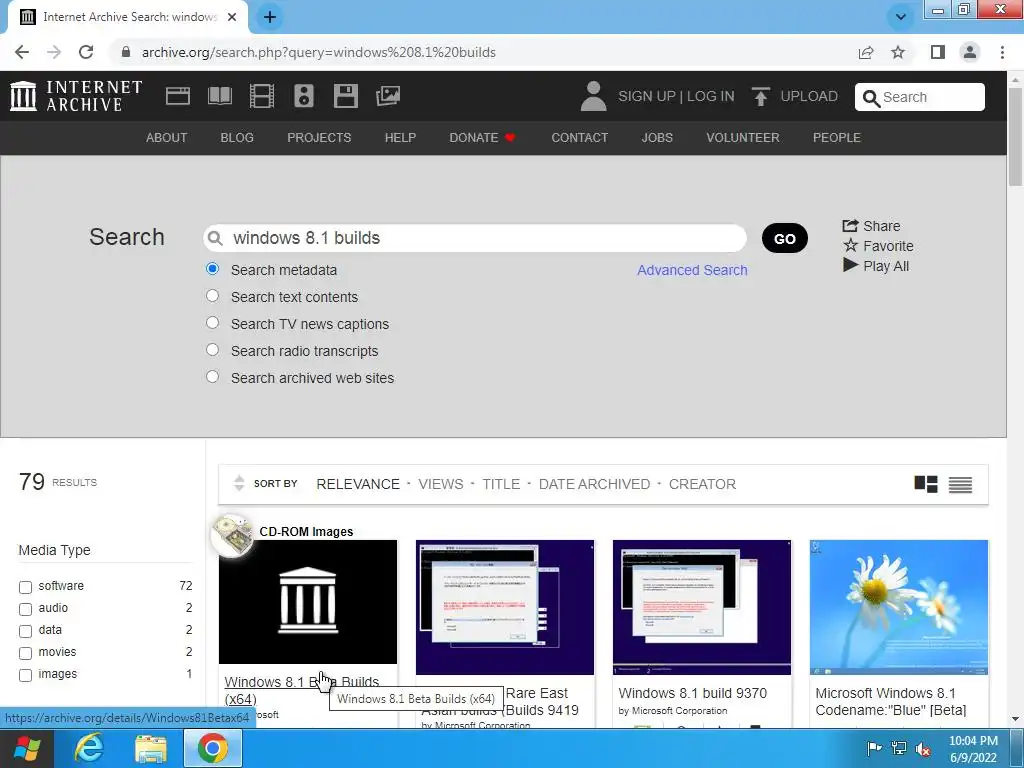Open the BLOG menu item
The width and height of the screenshot is (1024, 768).
(x=237, y=138)
